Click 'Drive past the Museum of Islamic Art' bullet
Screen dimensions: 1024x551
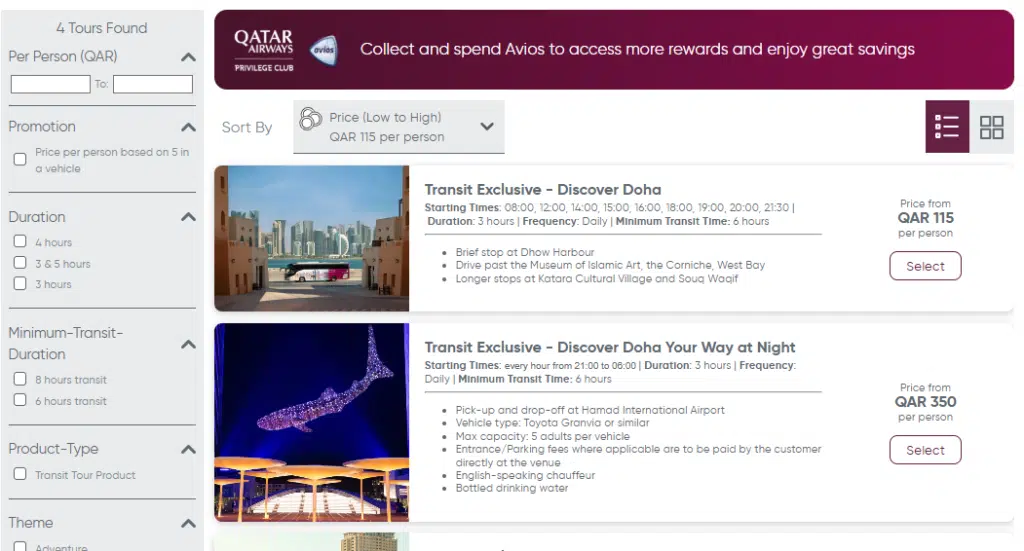pos(610,265)
